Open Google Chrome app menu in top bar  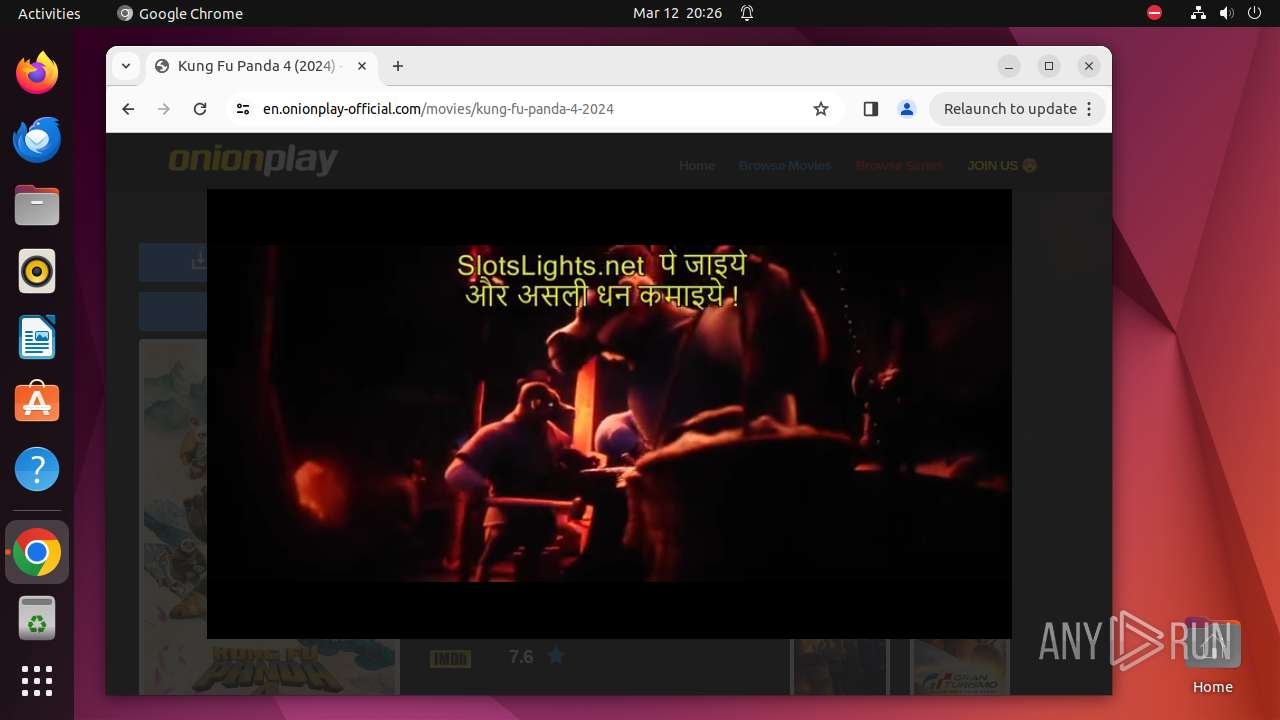pos(180,13)
